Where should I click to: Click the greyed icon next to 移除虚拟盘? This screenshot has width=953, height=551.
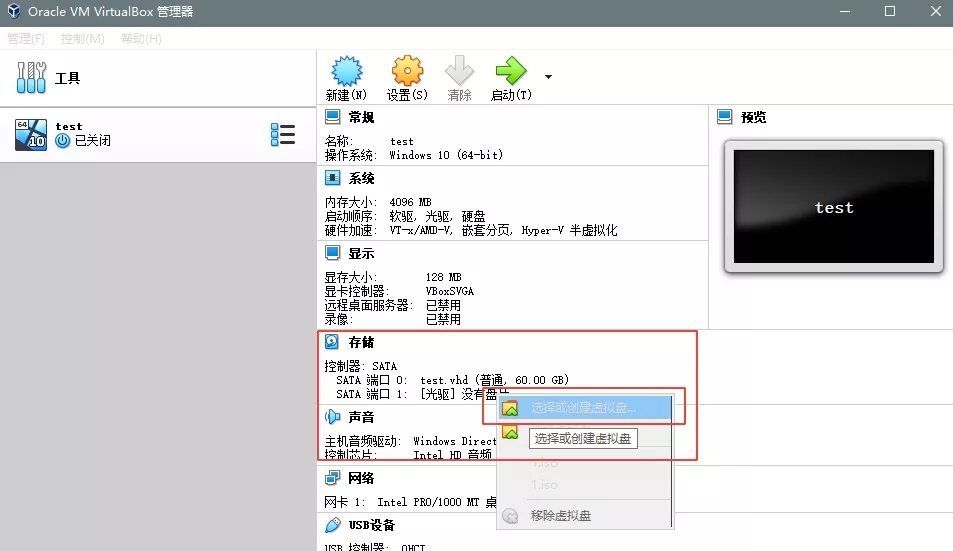[511, 516]
